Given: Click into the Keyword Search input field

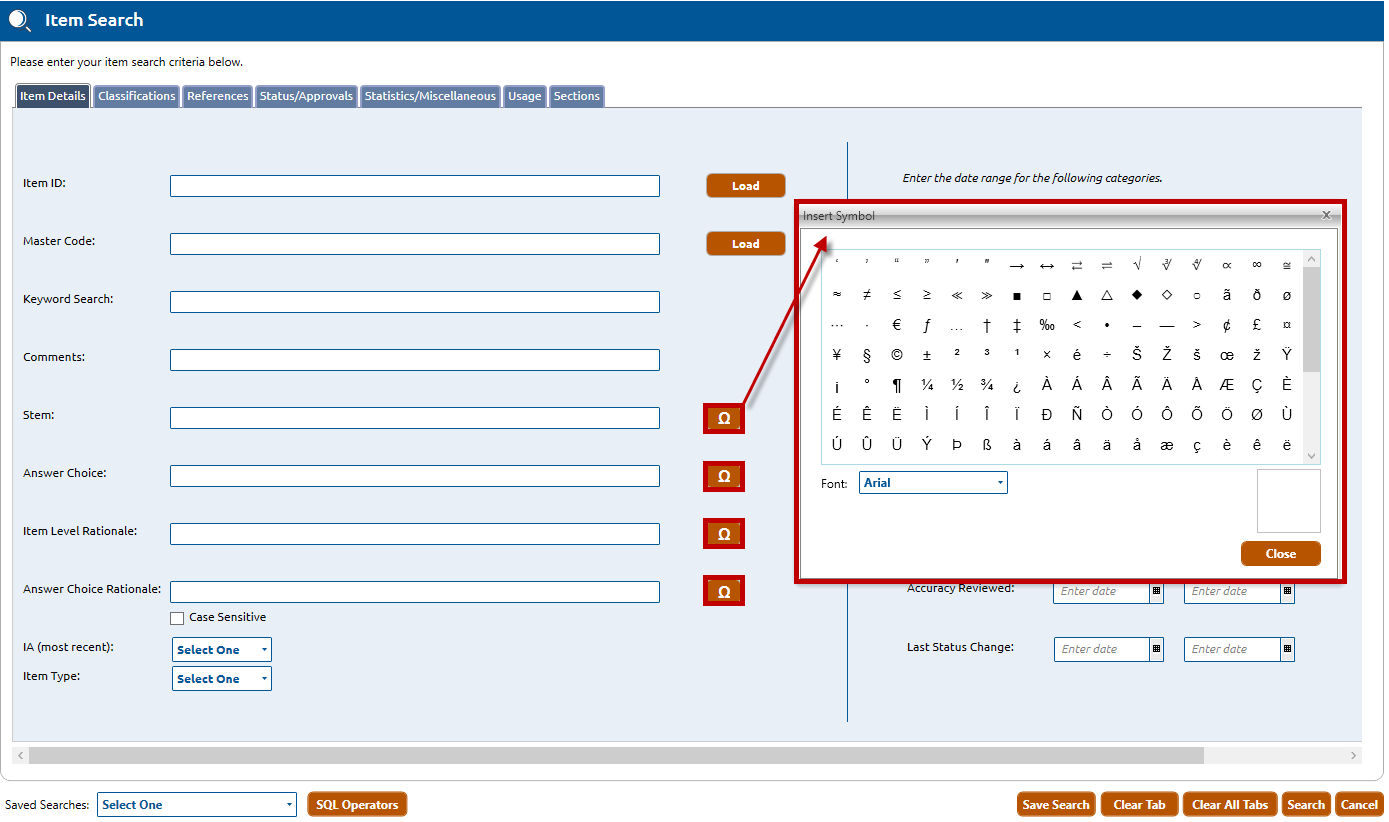Looking at the screenshot, I should click(x=414, y=302).
